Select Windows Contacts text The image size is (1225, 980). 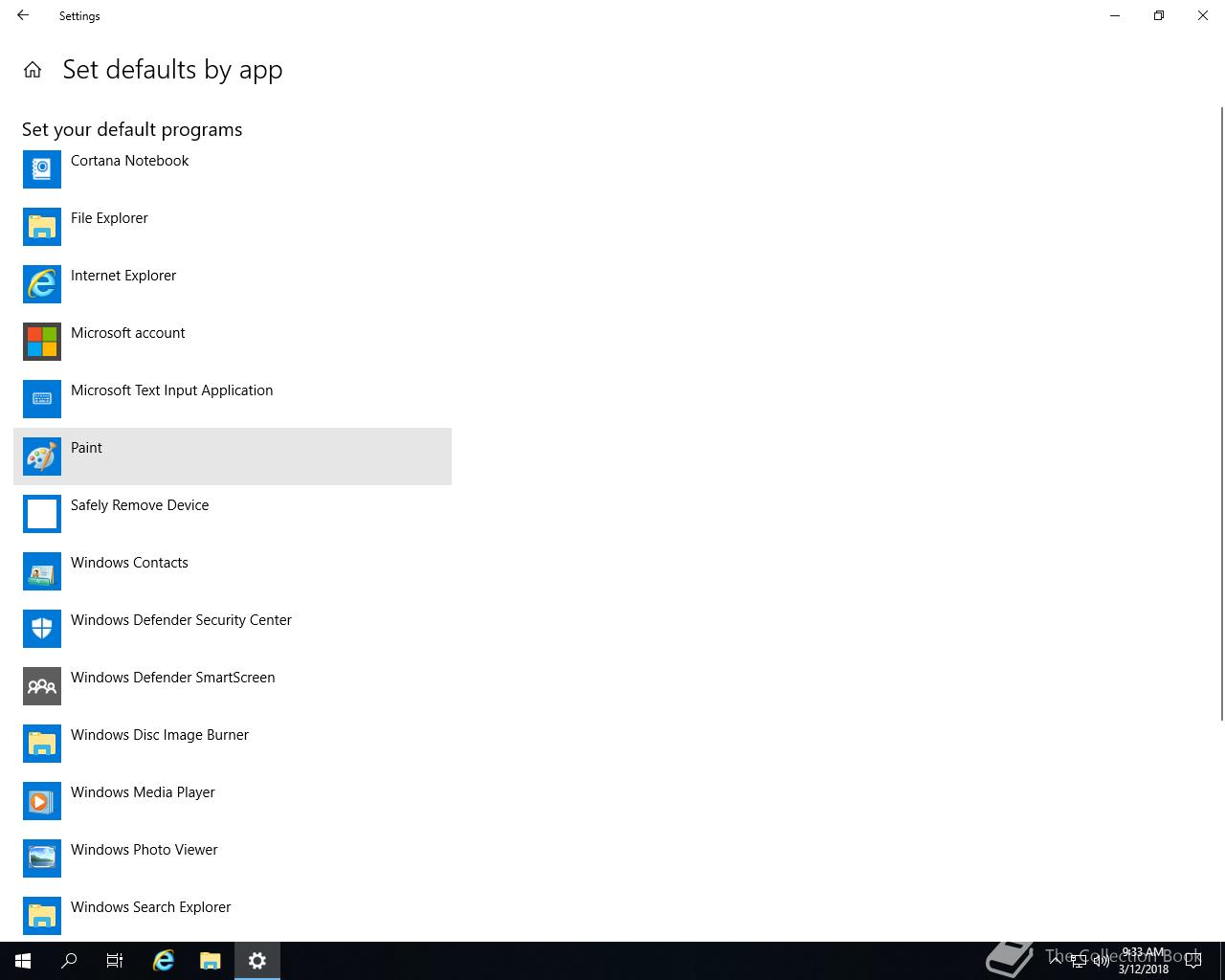pos(129,563)
